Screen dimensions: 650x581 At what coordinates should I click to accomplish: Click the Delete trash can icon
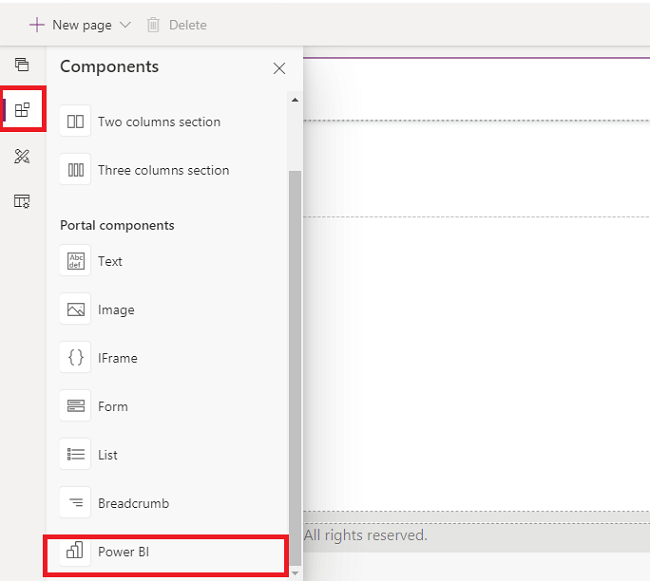coord(153,25)
